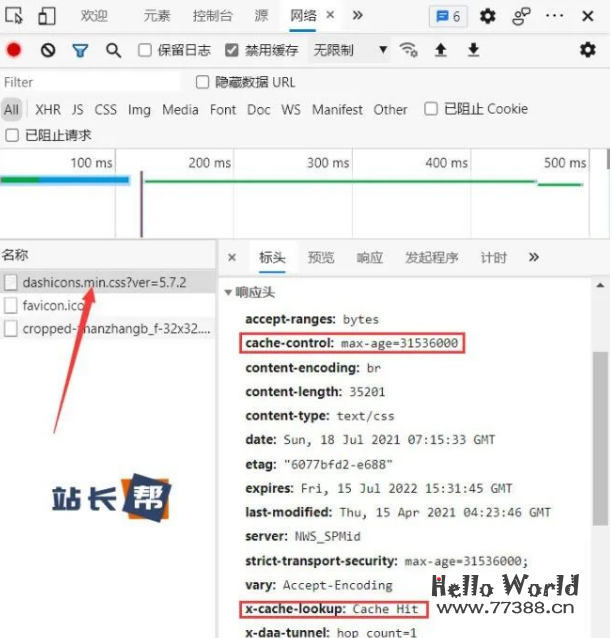Open the issues counter showing 6
This screenshot has width=612, height=638.
point(448,16)
